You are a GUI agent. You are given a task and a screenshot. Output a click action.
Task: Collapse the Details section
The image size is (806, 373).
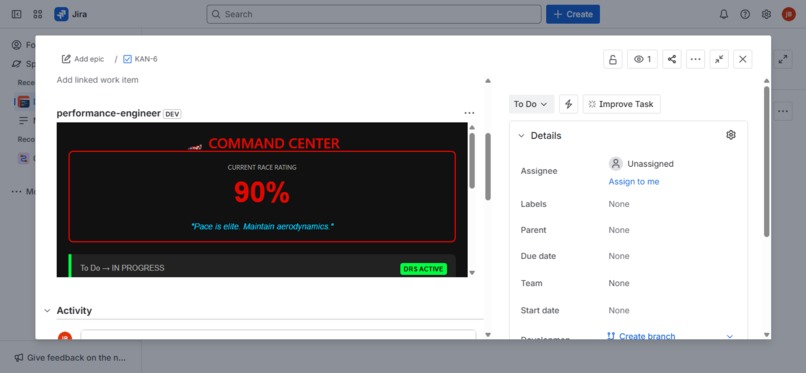click(x=521, y=136)
